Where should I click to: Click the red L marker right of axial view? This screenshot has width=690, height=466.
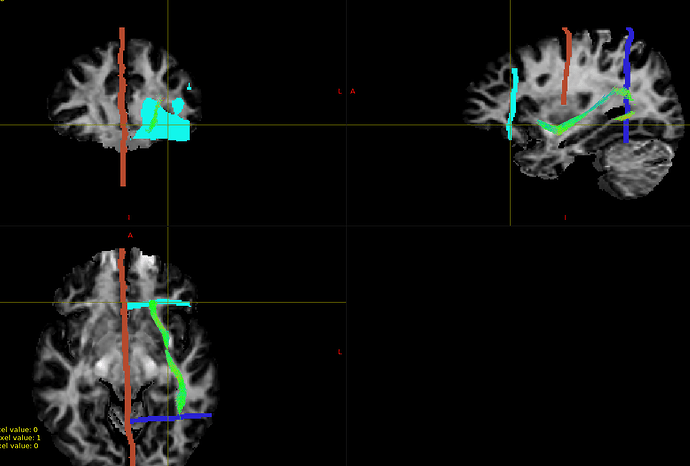340,352
